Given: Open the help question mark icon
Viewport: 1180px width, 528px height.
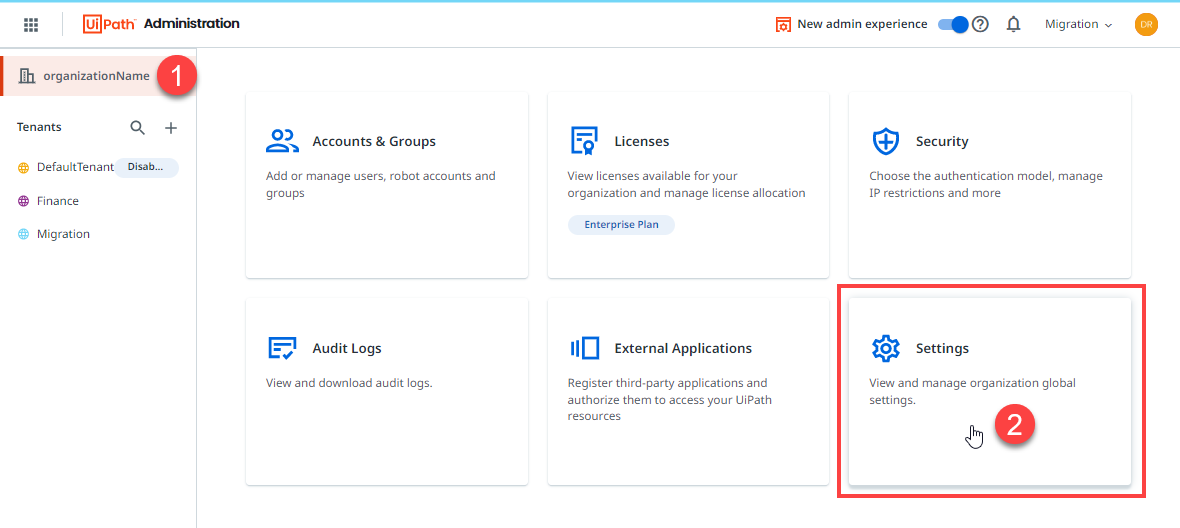Looking at the screenshot, I should point(980,25).
